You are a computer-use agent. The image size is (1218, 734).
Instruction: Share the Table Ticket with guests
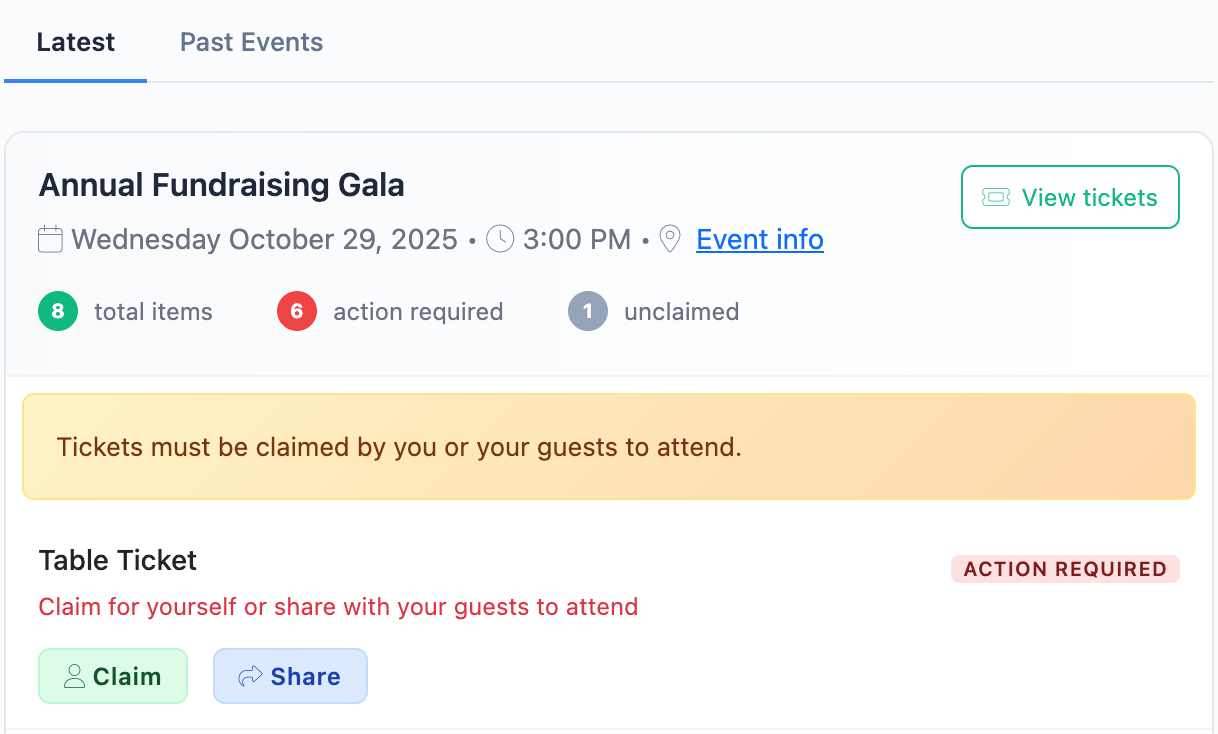pos(290,676)
